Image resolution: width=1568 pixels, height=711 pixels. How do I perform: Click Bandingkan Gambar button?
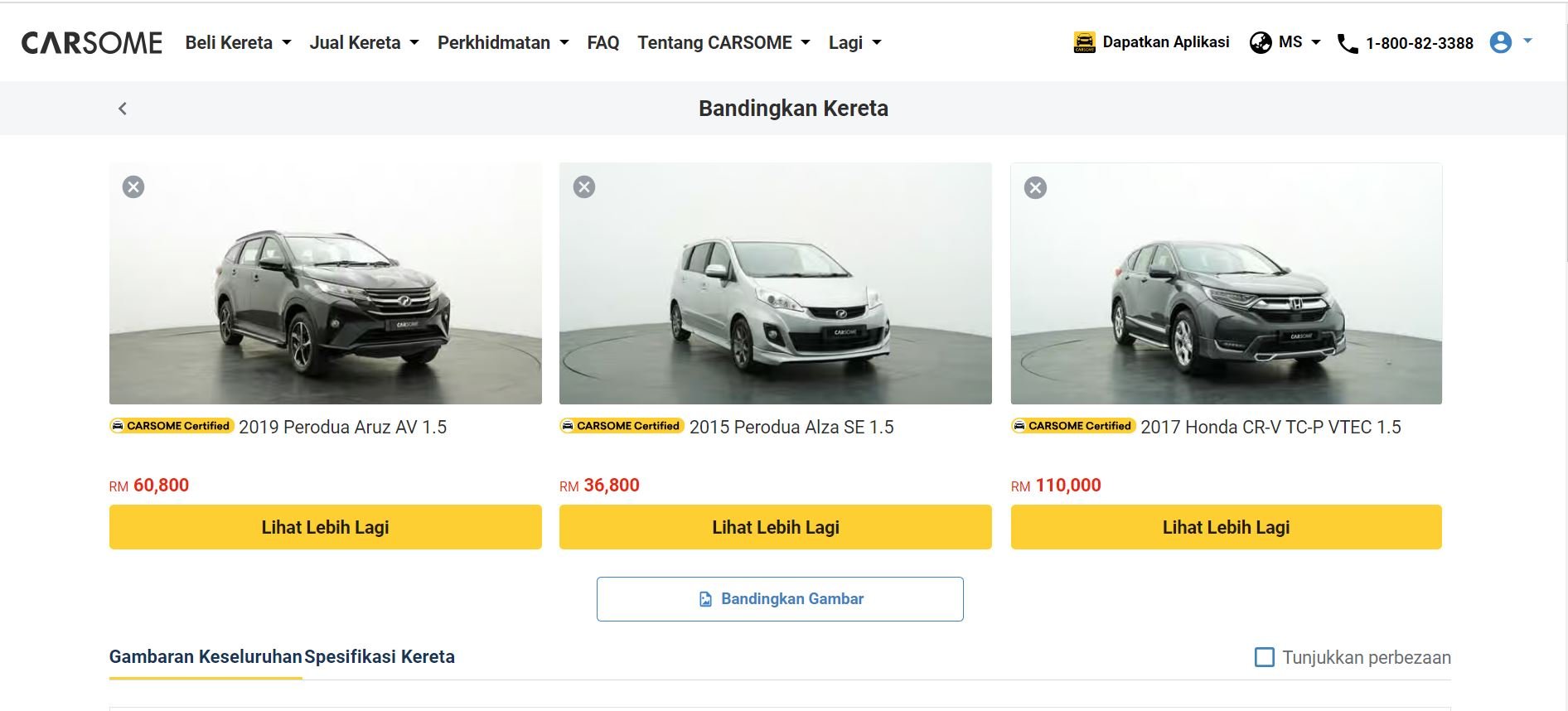780,599
